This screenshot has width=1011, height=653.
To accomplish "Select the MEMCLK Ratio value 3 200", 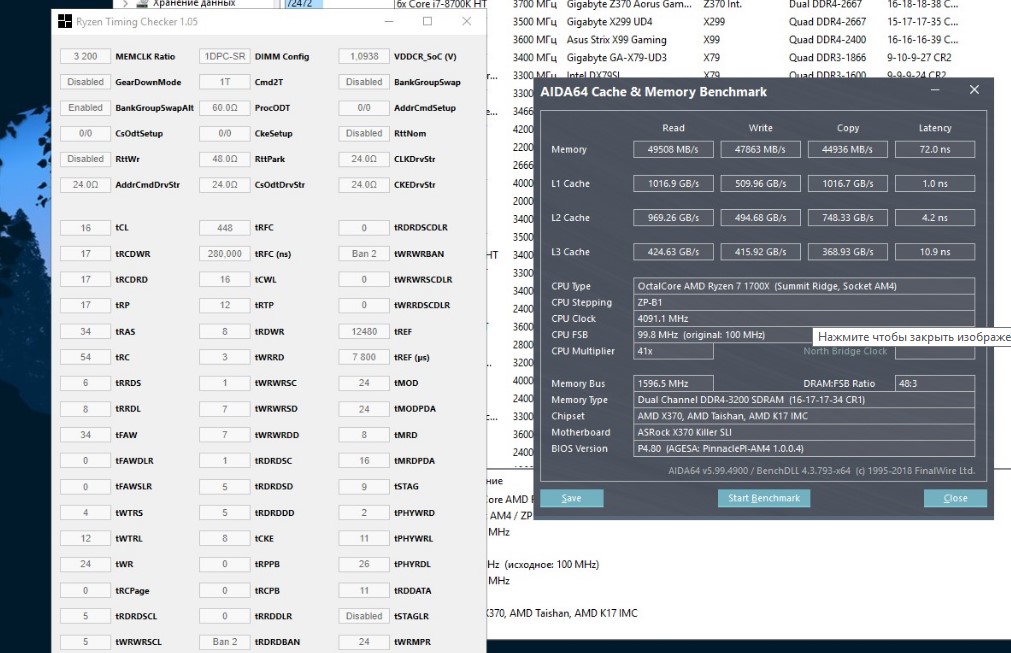I will [85, 56].
